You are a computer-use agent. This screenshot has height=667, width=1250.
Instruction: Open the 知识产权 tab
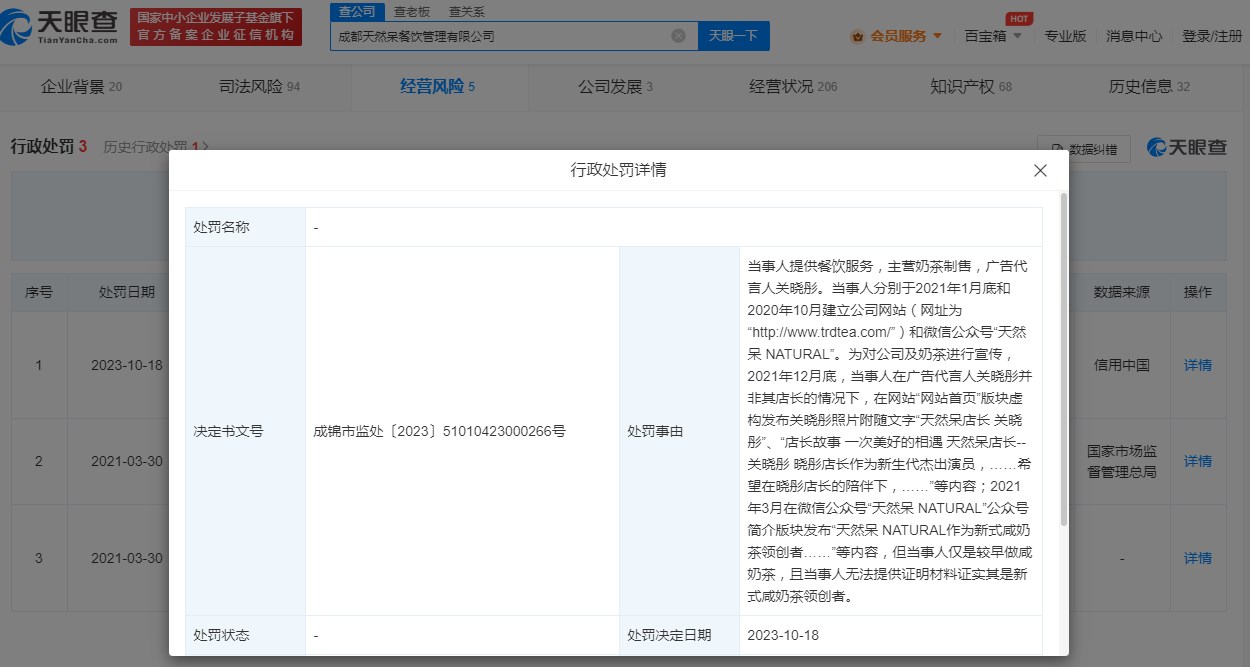click(x=971, y=87)
